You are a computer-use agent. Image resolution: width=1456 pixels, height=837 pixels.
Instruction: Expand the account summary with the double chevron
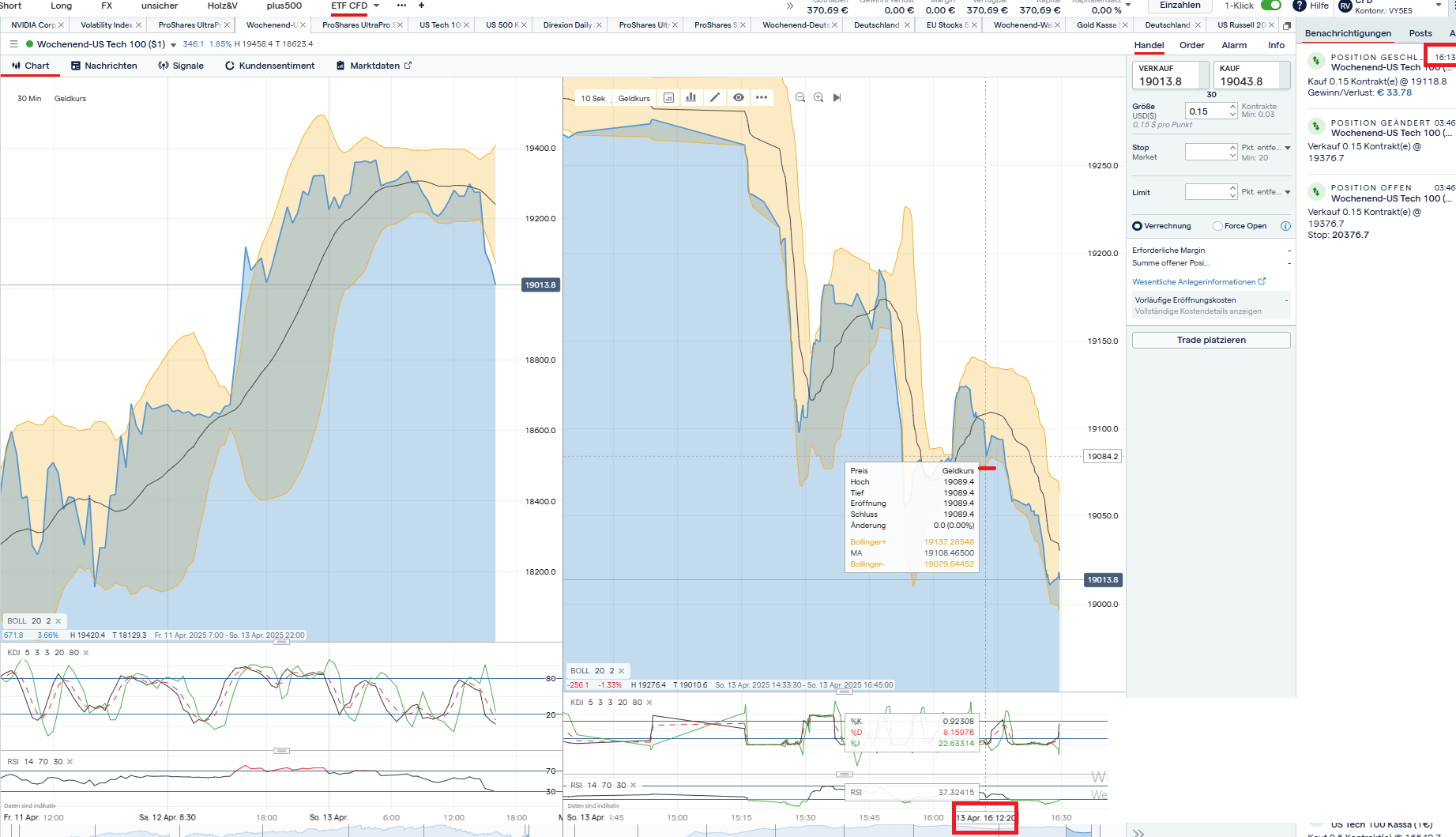click(x=790, y=6)
